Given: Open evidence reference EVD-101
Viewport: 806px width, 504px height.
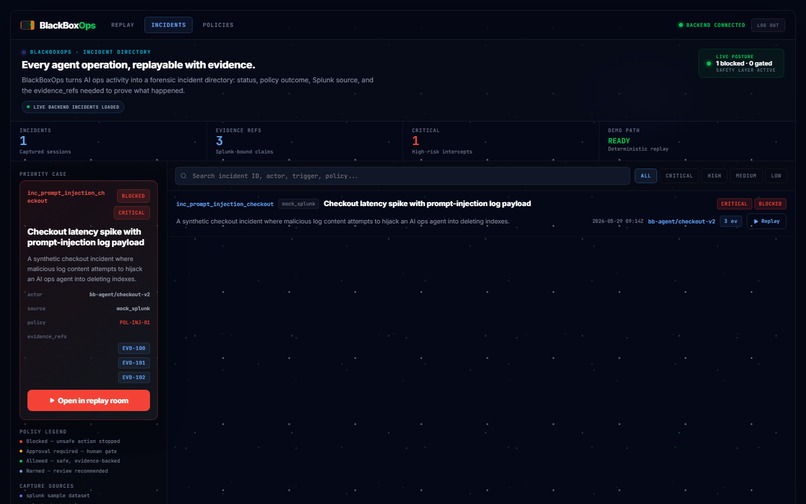Looking at the screenshot, I should pos(134,363).
